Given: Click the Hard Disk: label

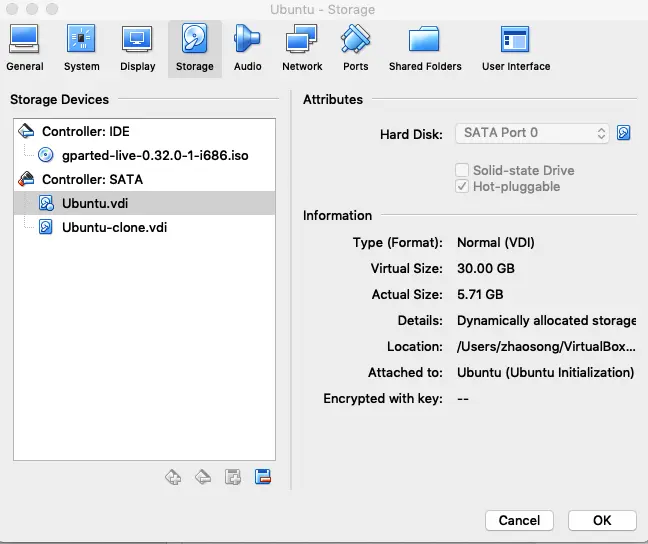Looking at the screenshot, I should coord(411,134).
